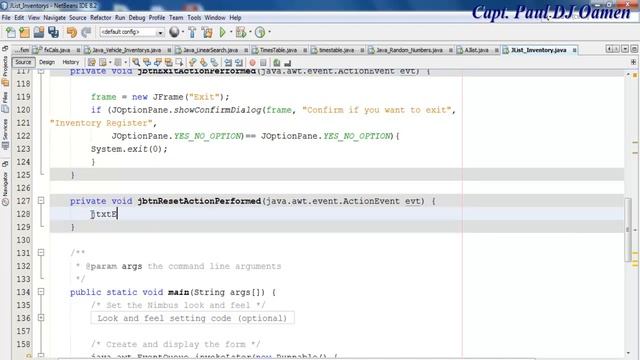This screenshot has width=640, height=360.
Task: Collapse jbtnResetActionPerformed fold at line 127
Action: tap(41, 200)
